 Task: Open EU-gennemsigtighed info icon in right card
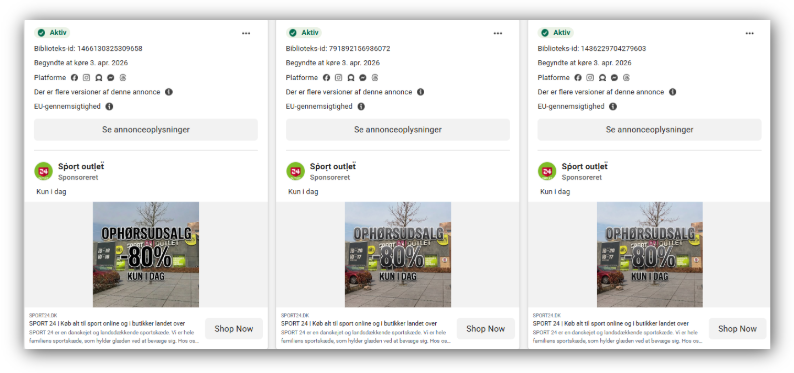tap(613, 107)
